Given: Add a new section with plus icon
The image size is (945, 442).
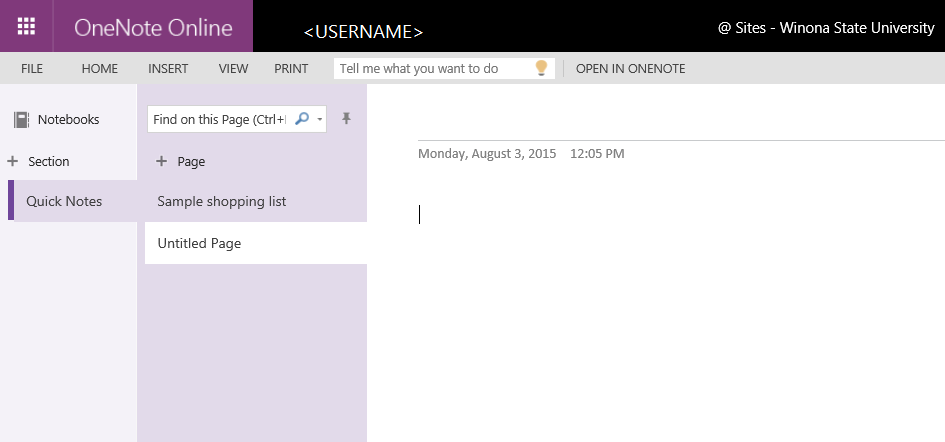Looking at the screenshot, I should pos(13,161).
